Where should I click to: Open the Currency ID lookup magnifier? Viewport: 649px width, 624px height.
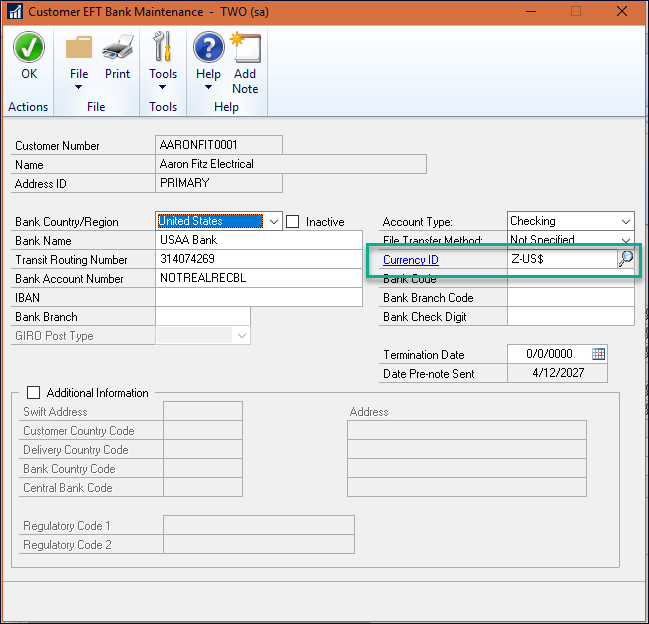625,259
